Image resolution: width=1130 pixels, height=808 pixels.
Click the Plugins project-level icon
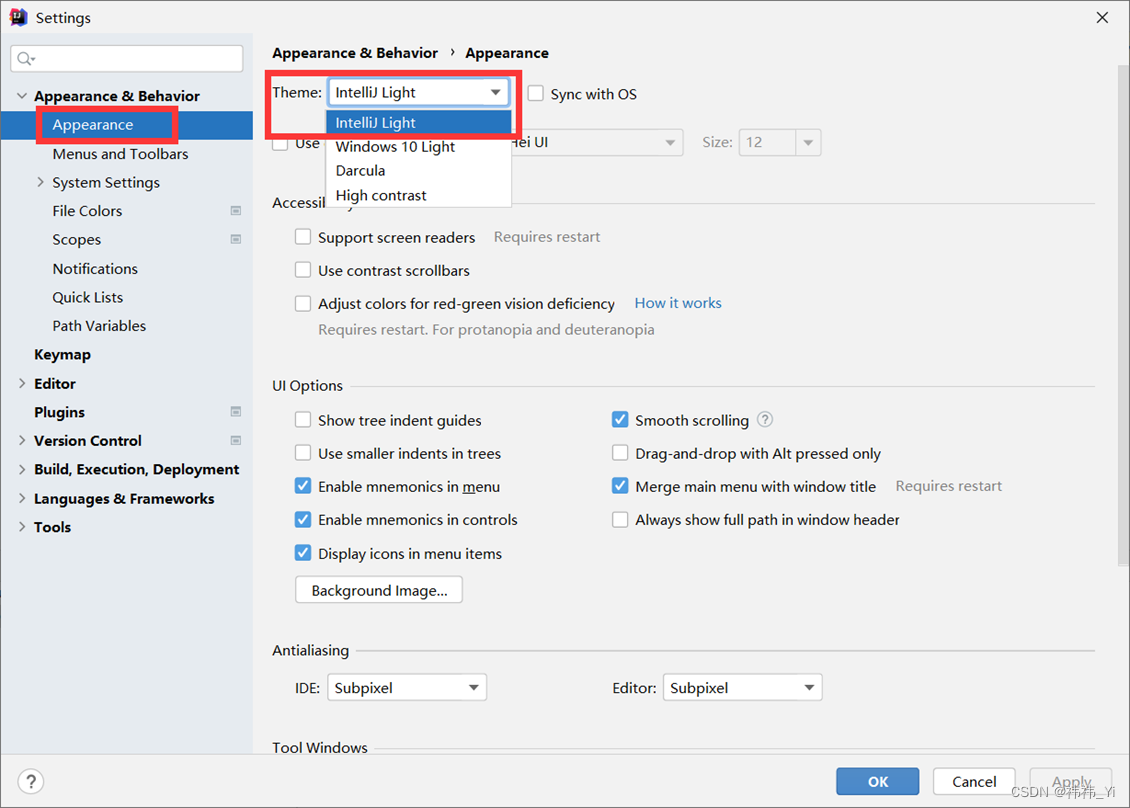click(236, 412)
